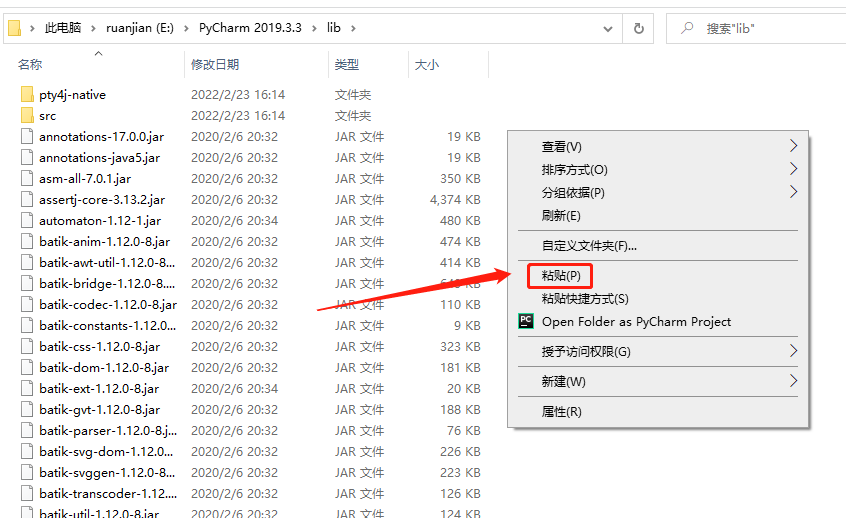Image resolution: width=846 pixels, height=518 pixels.
Task: Select batik-parser-1.12.0-8.j... file name
Action: 108,431
